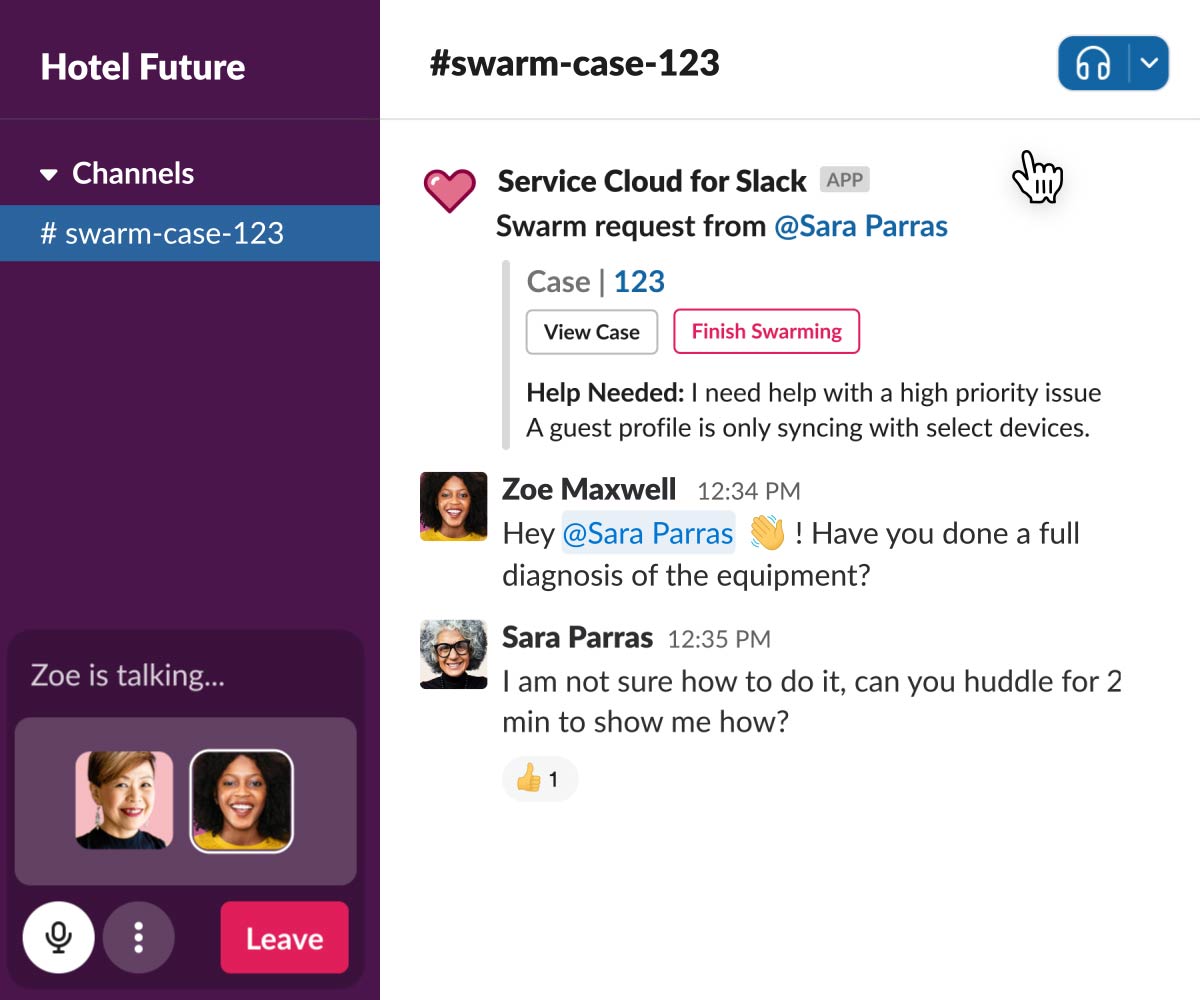Click the View Case button
This screenshot has width=1200, height=1000.
click(591, 332)
